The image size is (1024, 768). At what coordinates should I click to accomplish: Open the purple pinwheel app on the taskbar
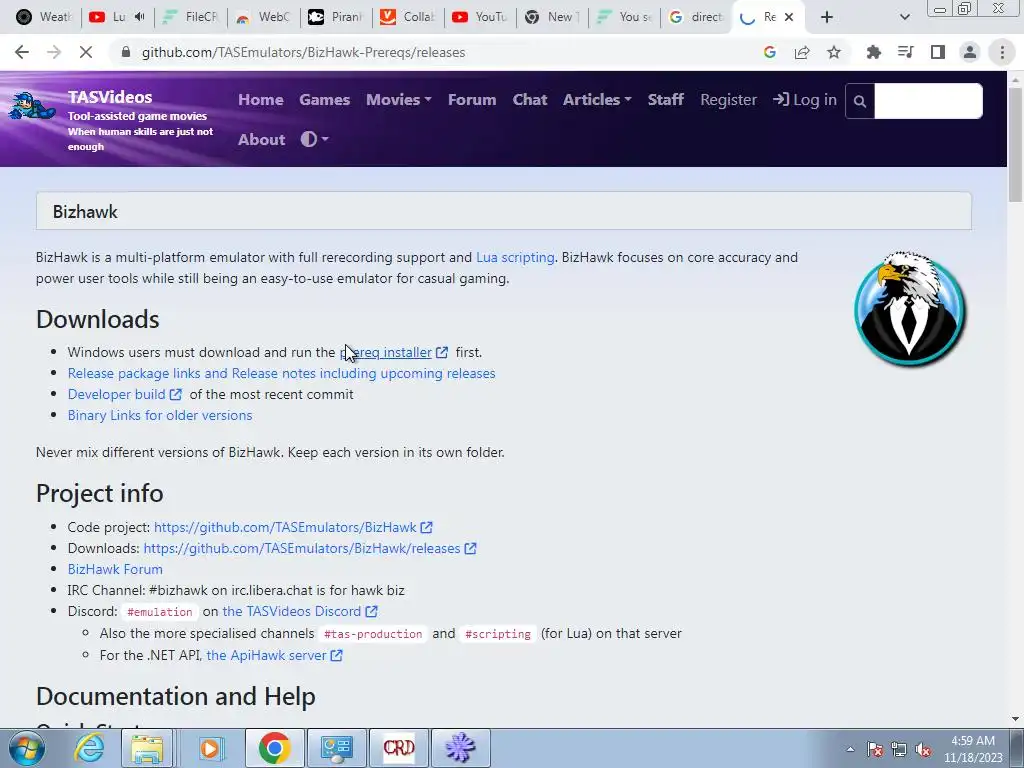tap(460, 748)
